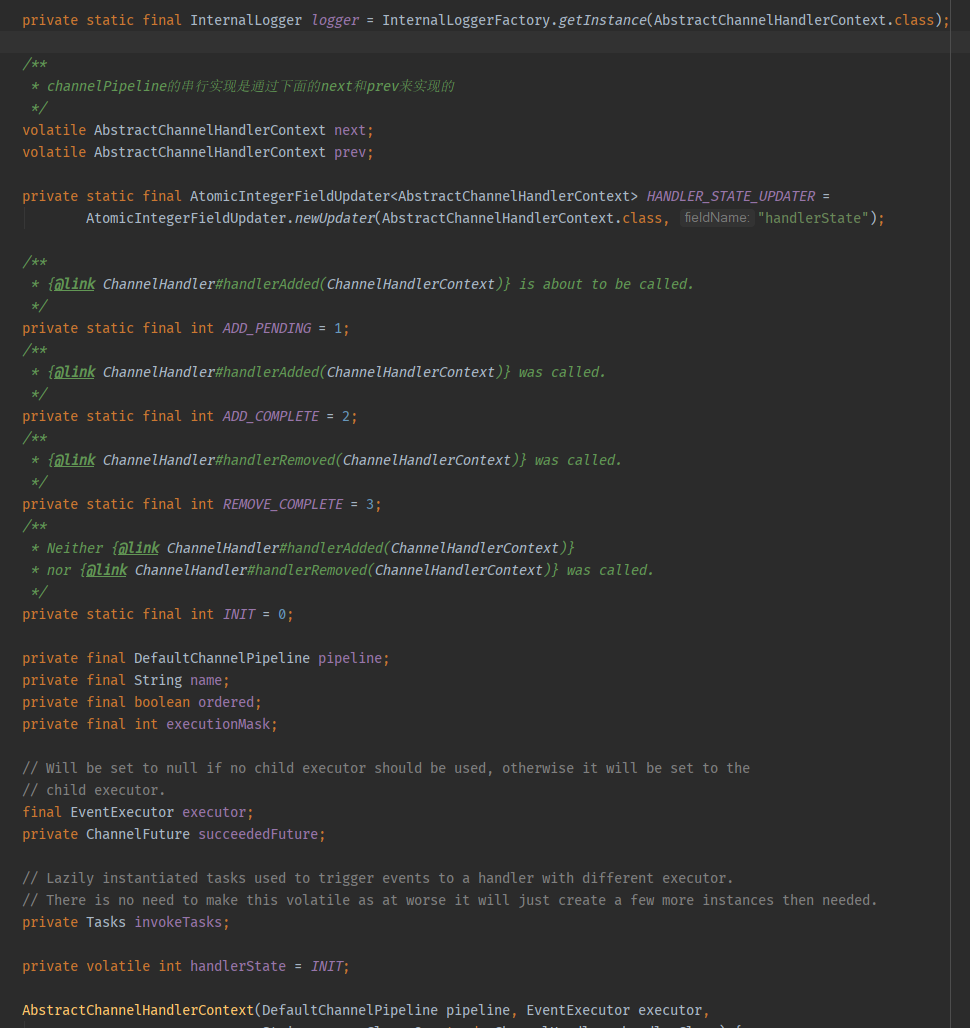
Task: Click handlerState in the volatile int declaration
Action: [x=238, y=966]
